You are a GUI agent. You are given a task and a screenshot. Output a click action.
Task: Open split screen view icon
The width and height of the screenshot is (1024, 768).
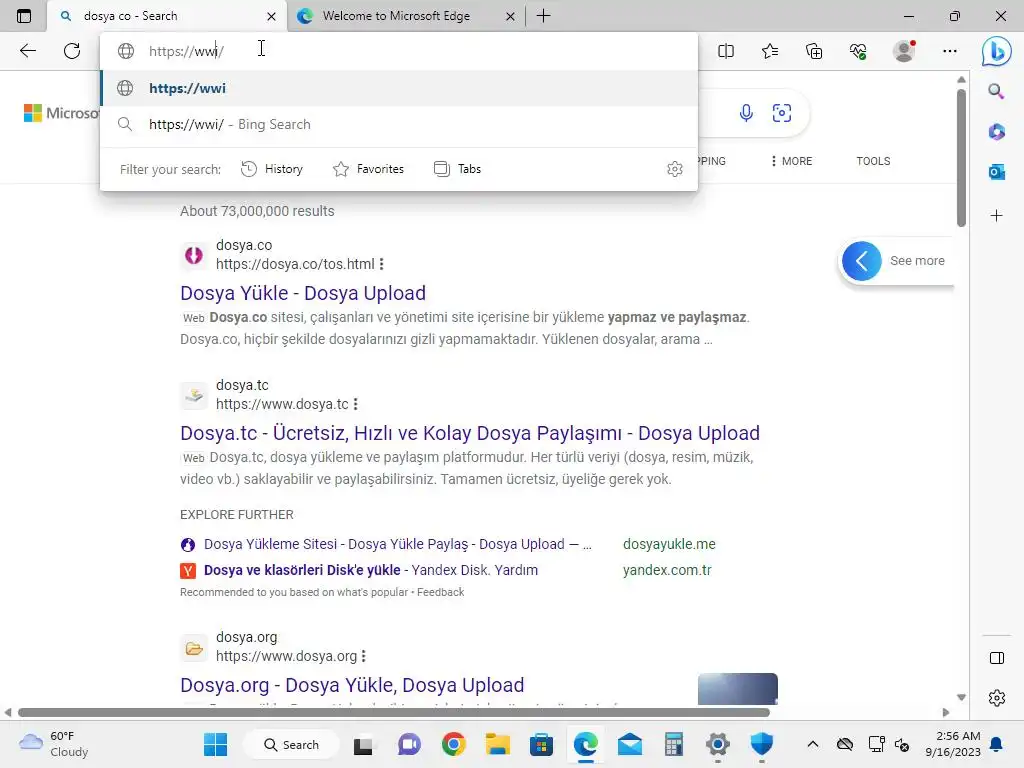726,51
